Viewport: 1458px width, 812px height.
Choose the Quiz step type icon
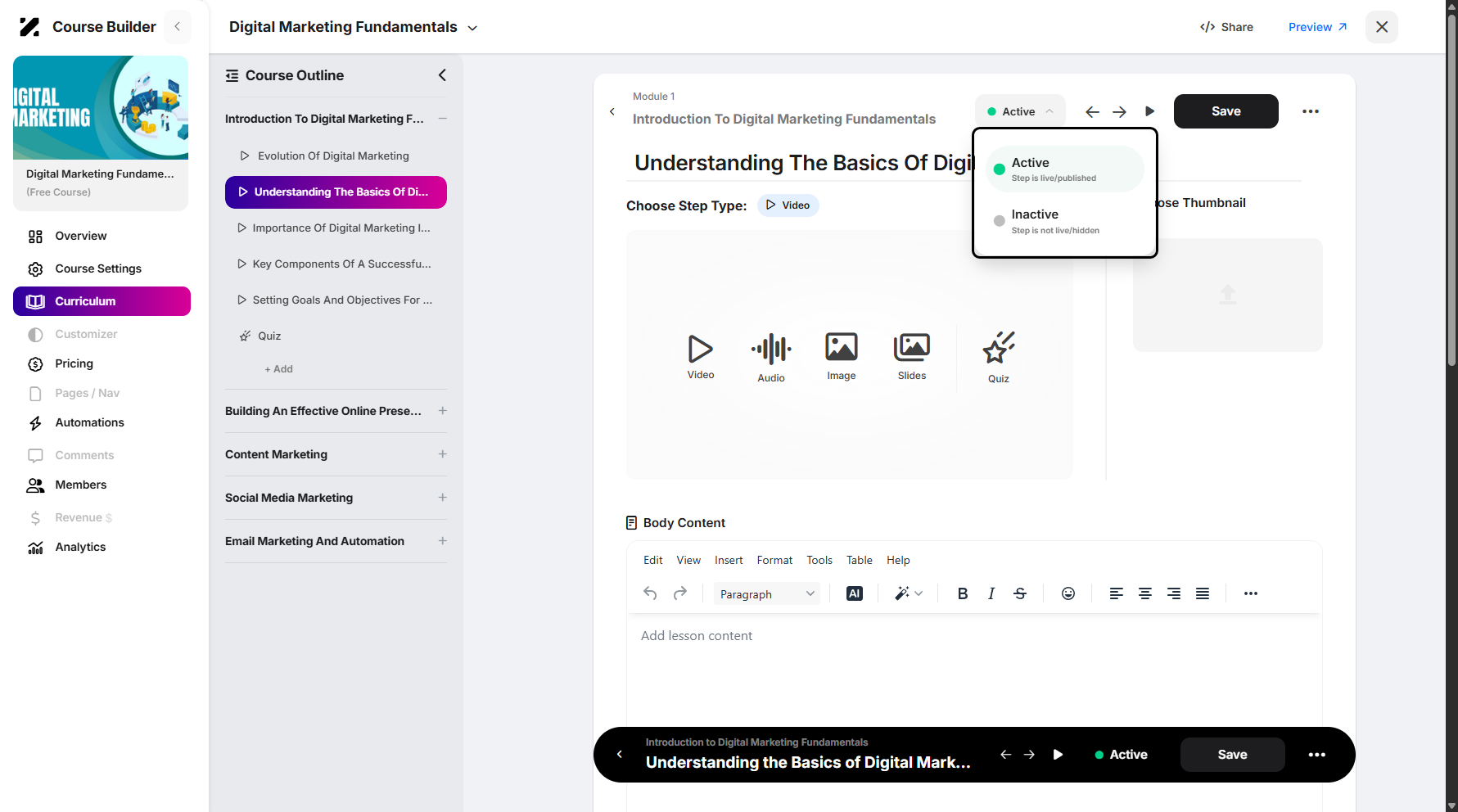point(999,358)
